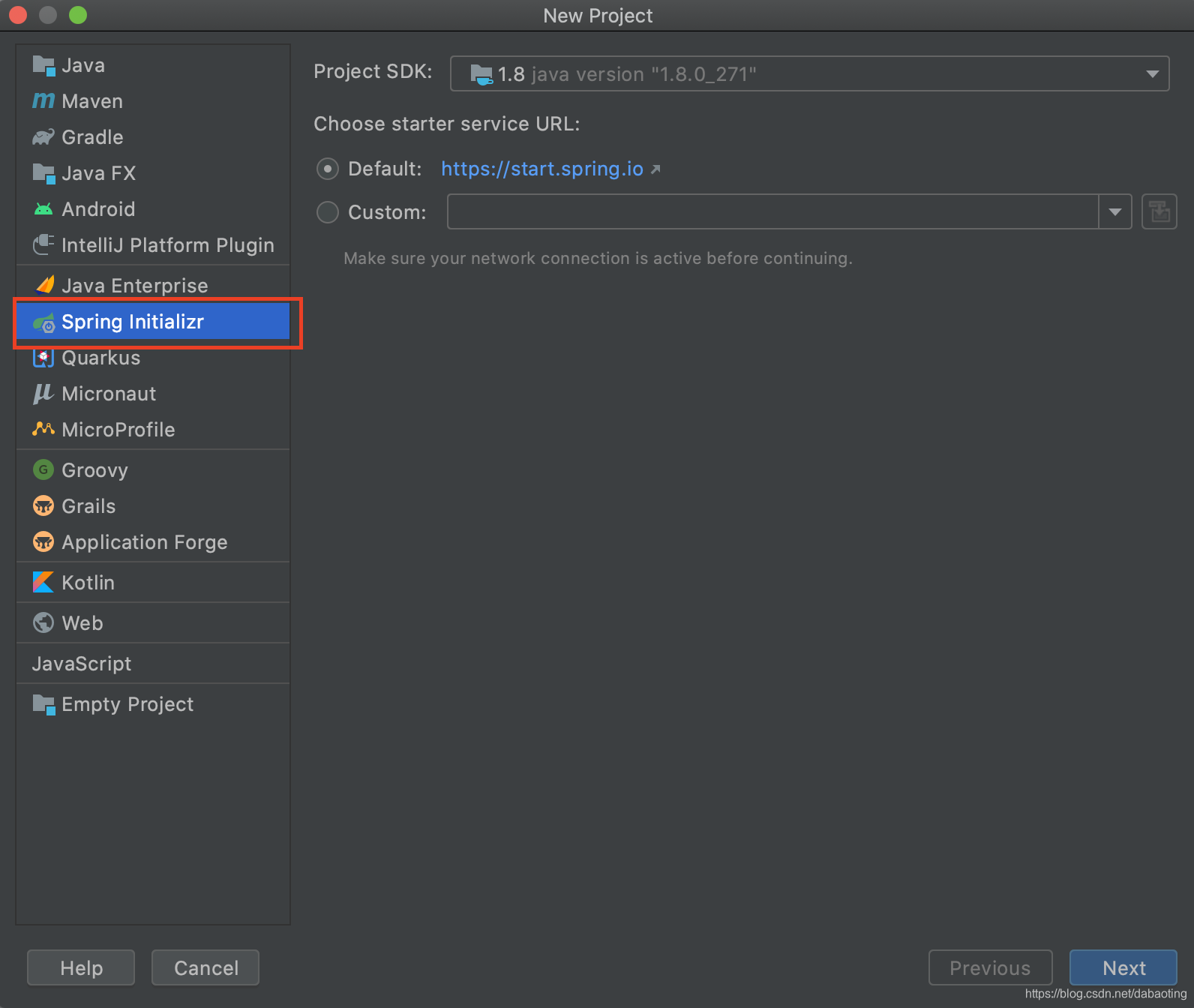Select the Custom URL radio button
The width and height of the screenshot is (1194, 1008).
(x=328, y=212)
